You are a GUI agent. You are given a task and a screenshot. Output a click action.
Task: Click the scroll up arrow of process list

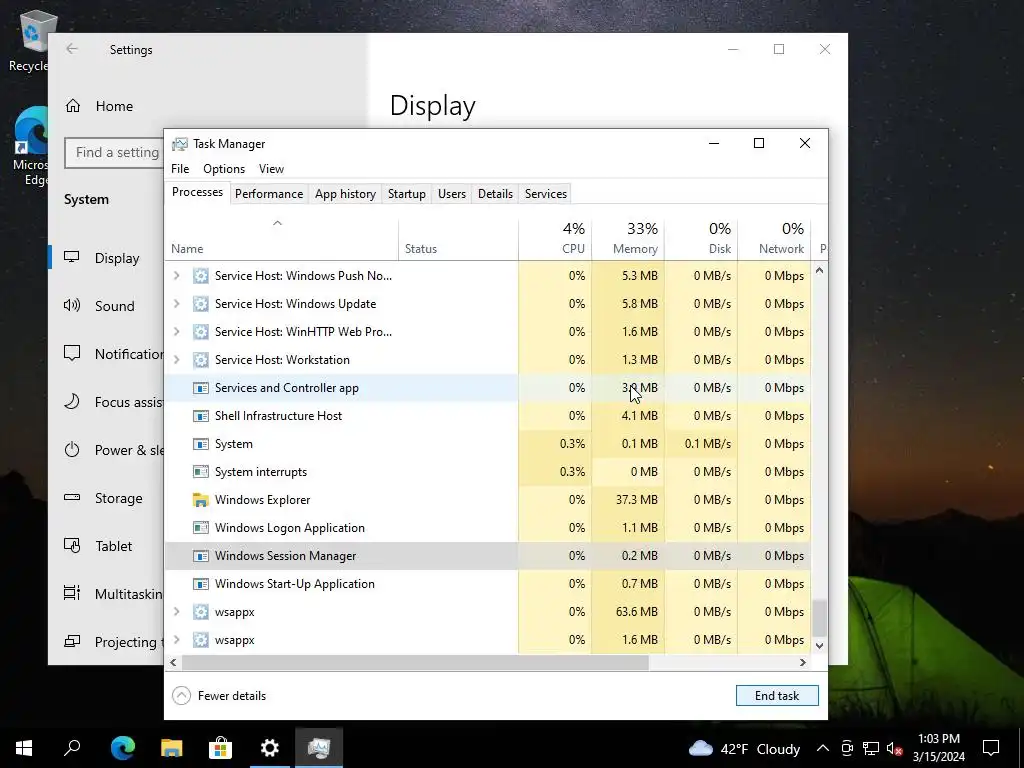(820, 270)
